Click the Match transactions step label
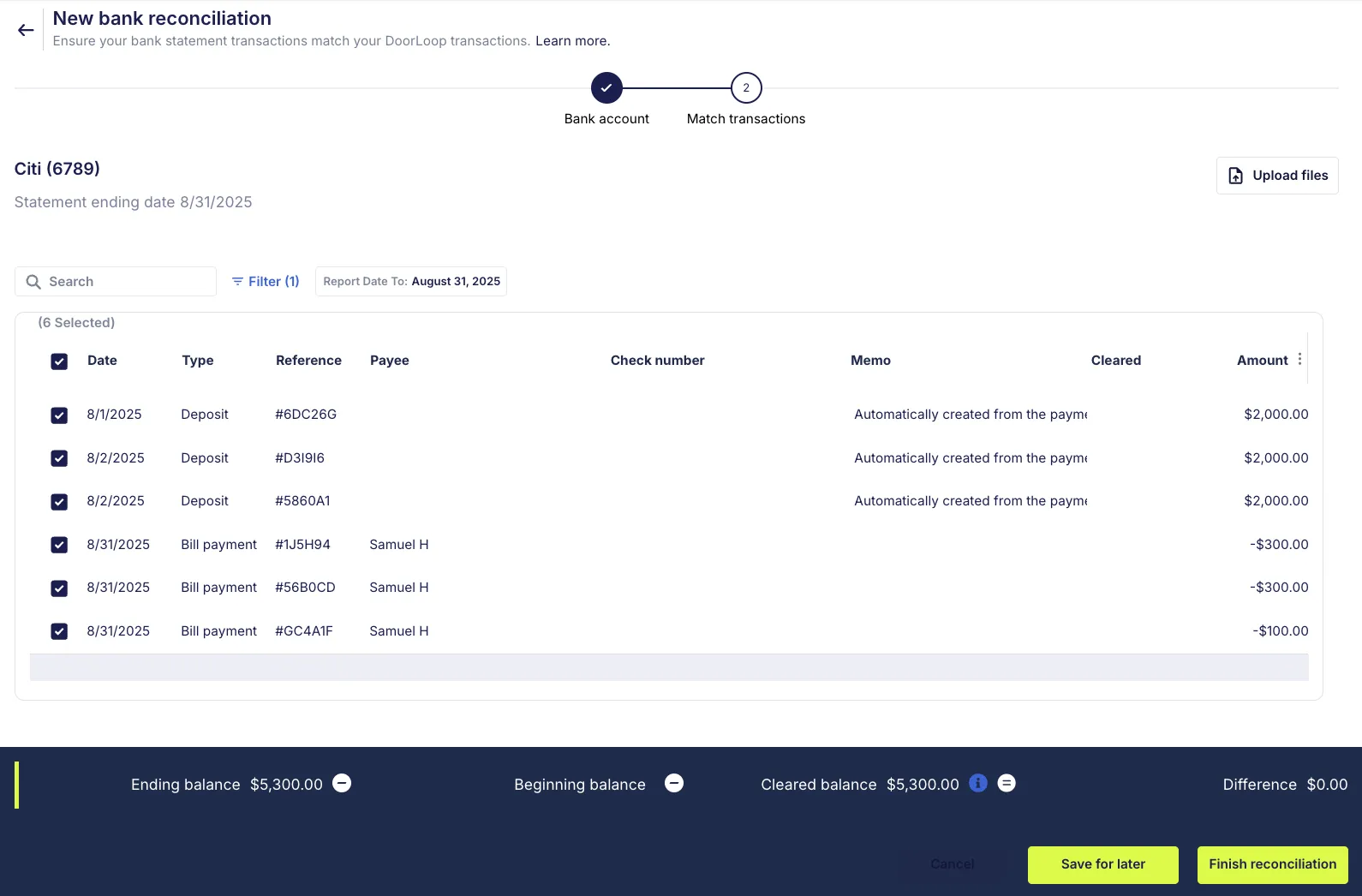 (746, 119)
